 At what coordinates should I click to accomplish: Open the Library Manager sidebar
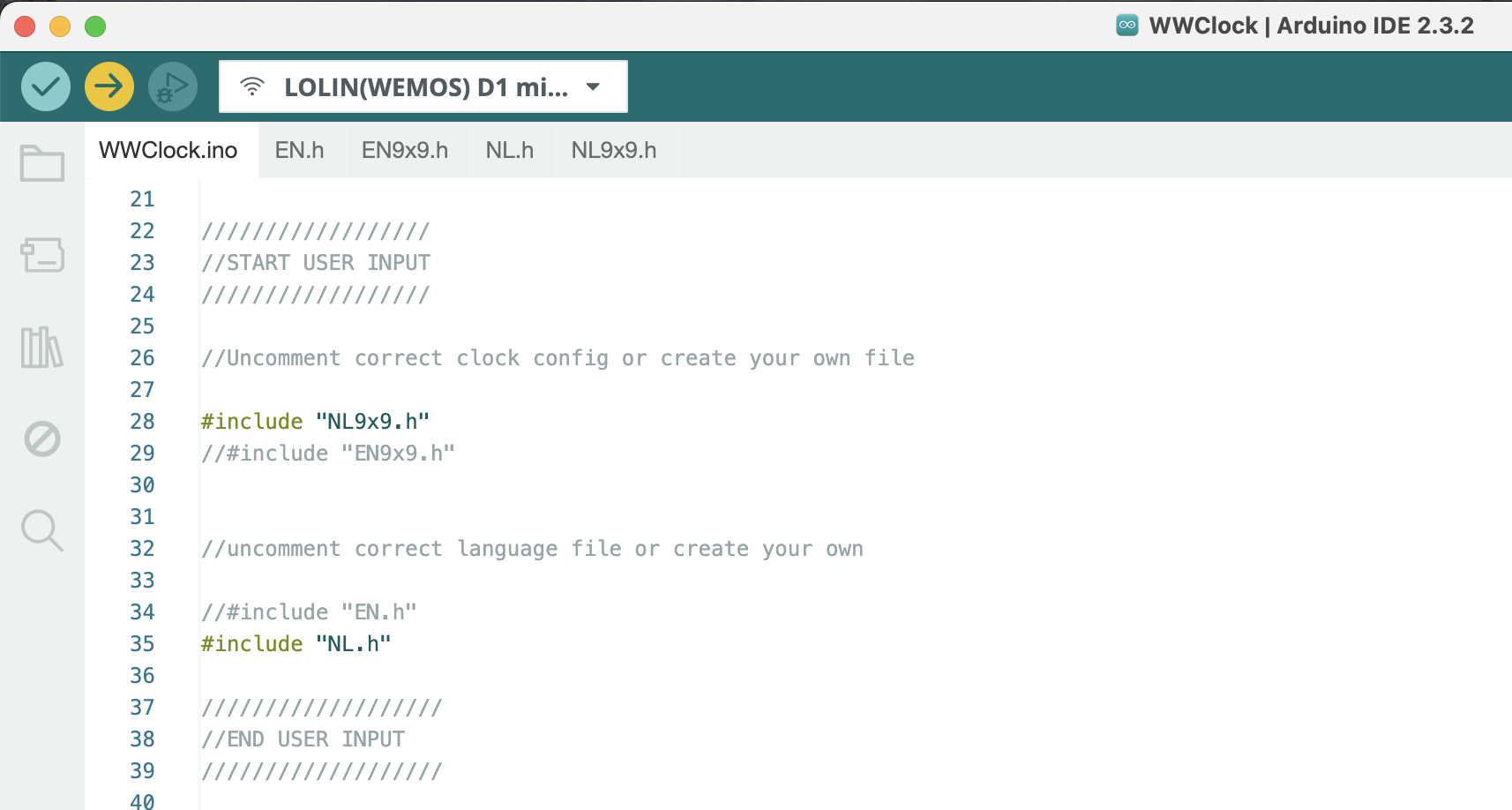pos(42,347)
